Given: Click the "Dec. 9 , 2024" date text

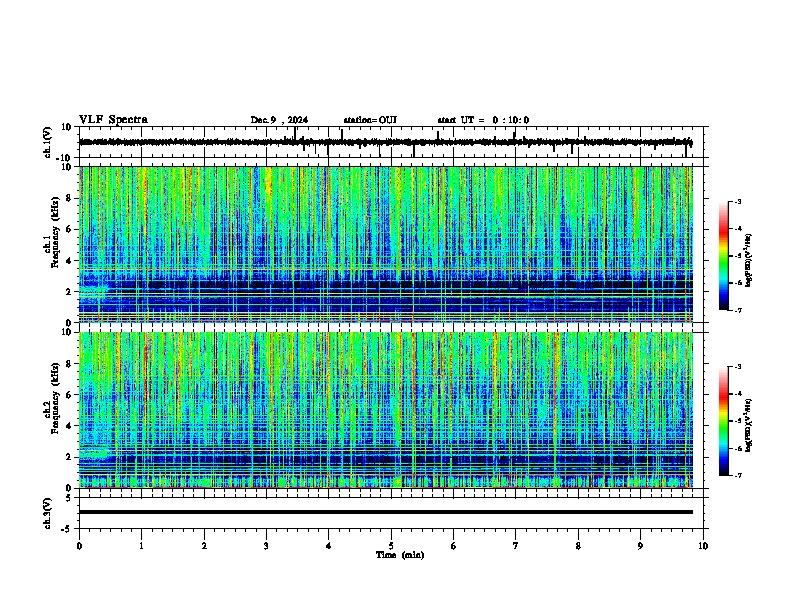Looking at the screenshot, I should tap(279, 120).
